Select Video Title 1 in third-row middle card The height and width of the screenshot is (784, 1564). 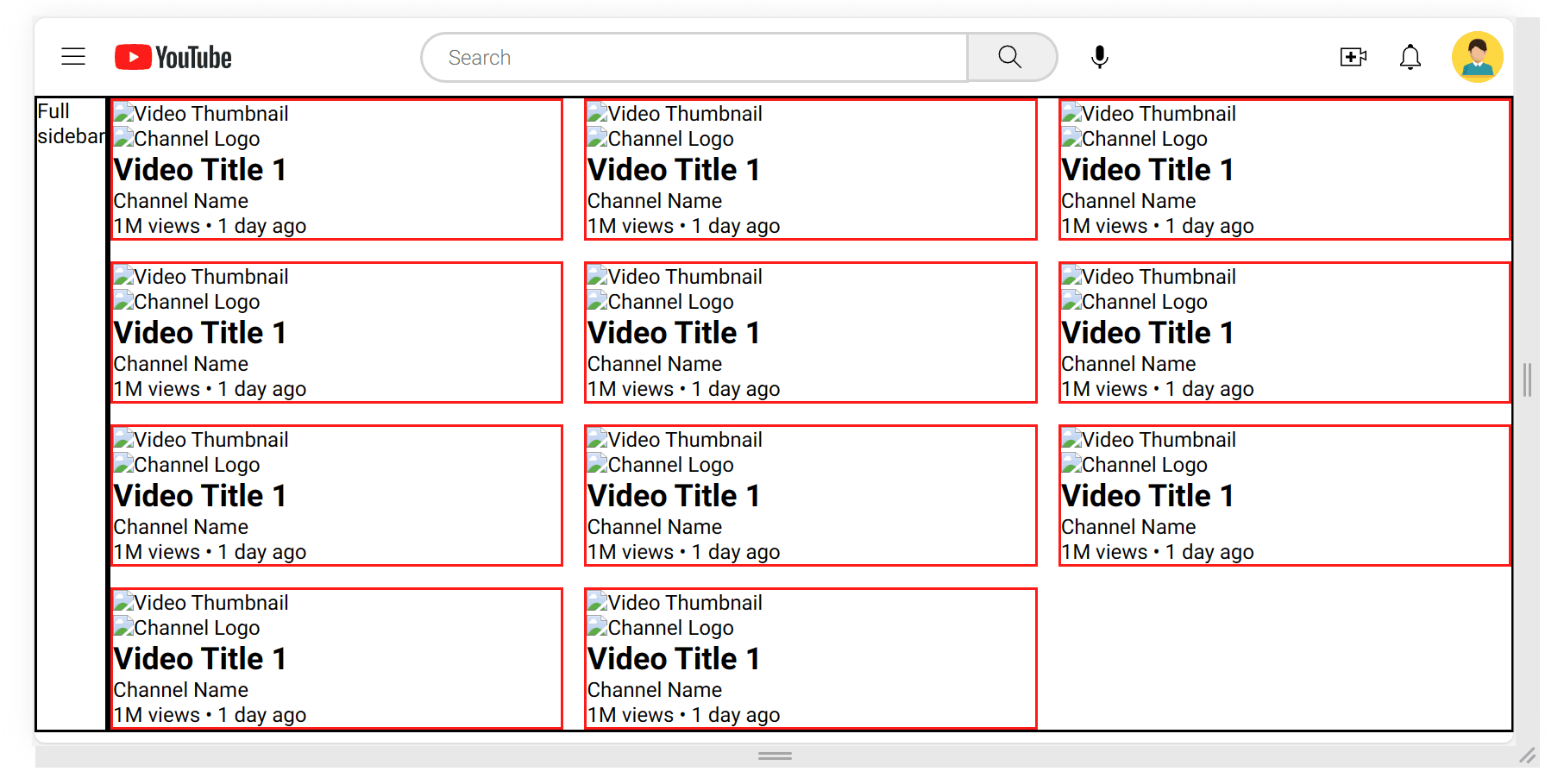pos(673,496)
